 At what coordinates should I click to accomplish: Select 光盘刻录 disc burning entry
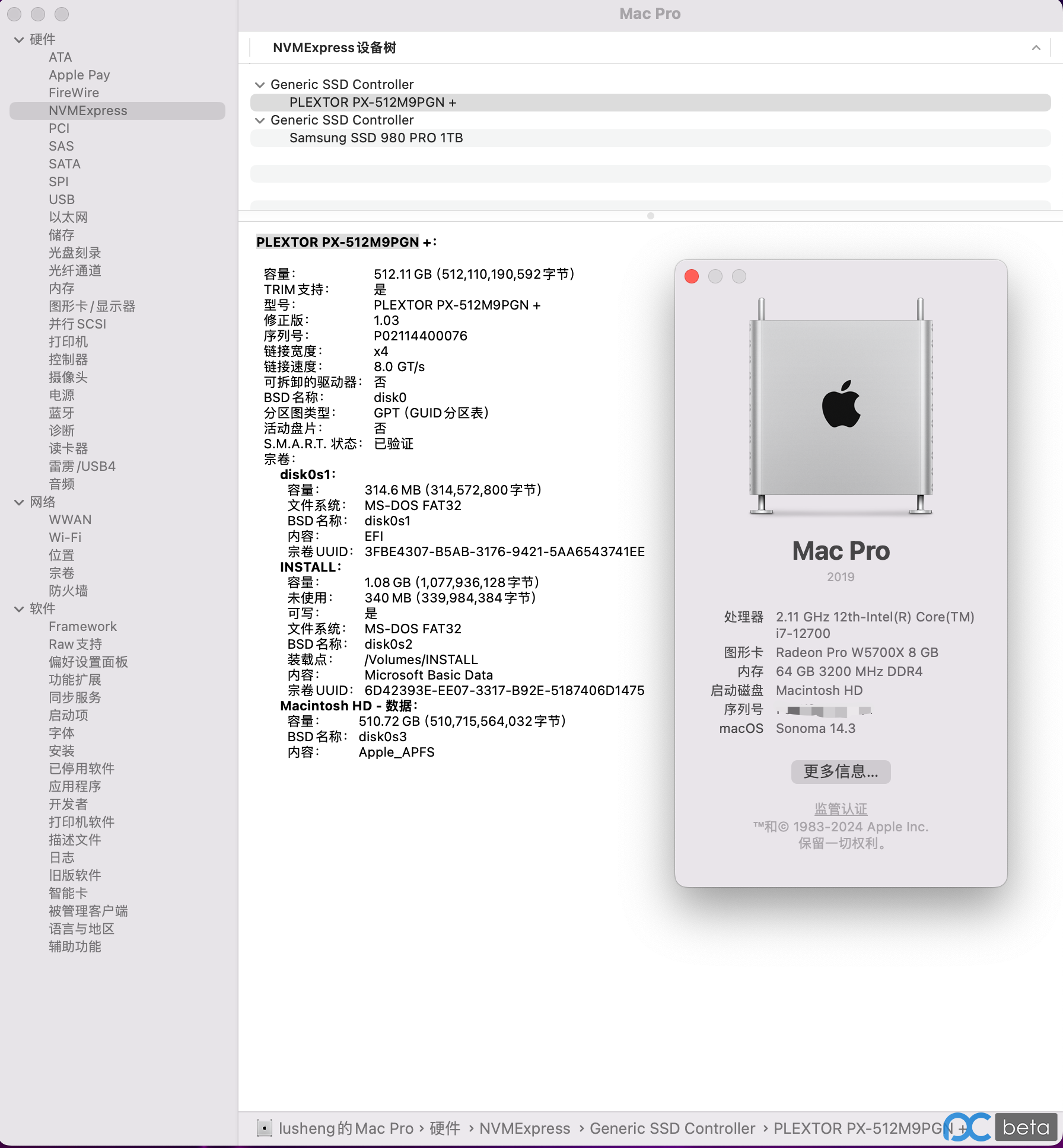pyautogui.click(x=75, y=253)
